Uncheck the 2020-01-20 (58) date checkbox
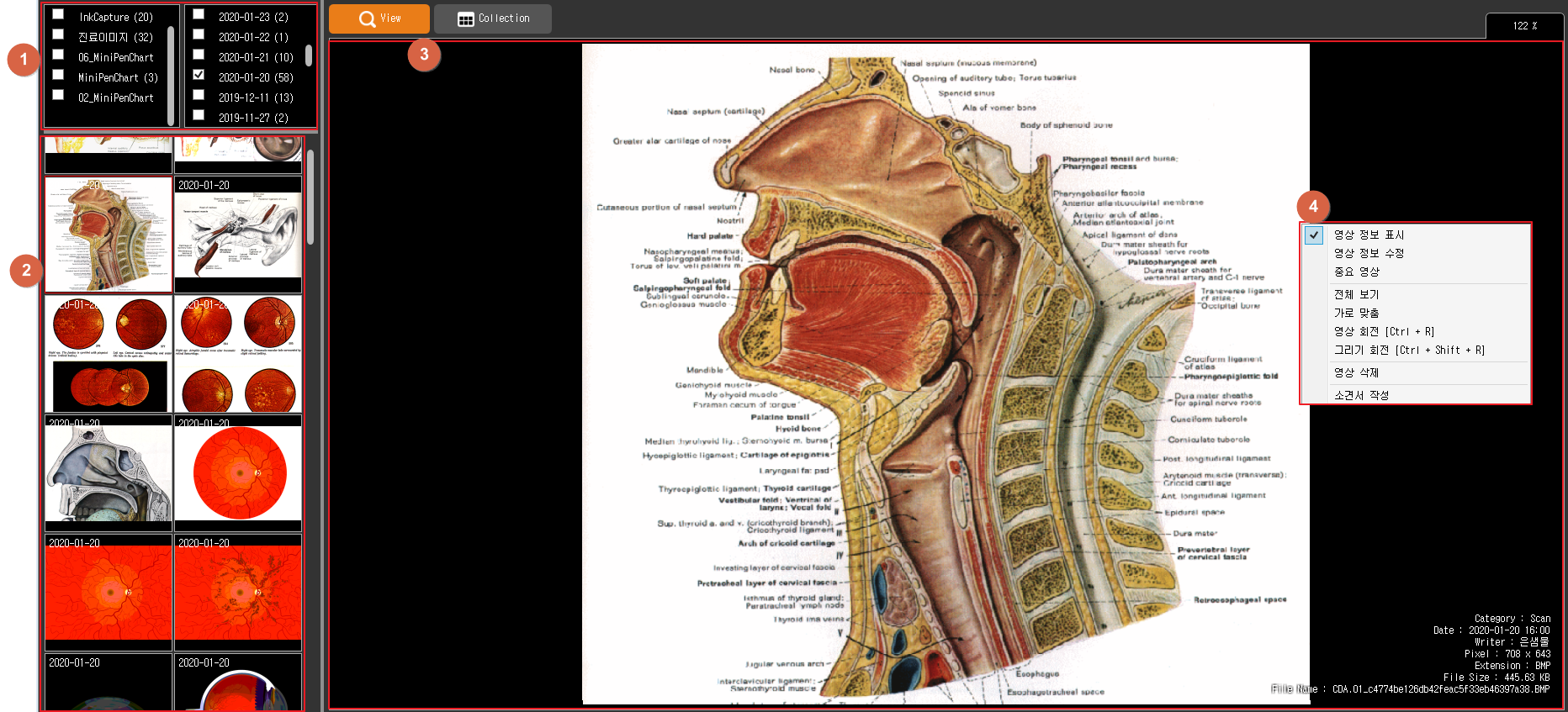This screenshot has width=1568, height=712. (199, 75)
